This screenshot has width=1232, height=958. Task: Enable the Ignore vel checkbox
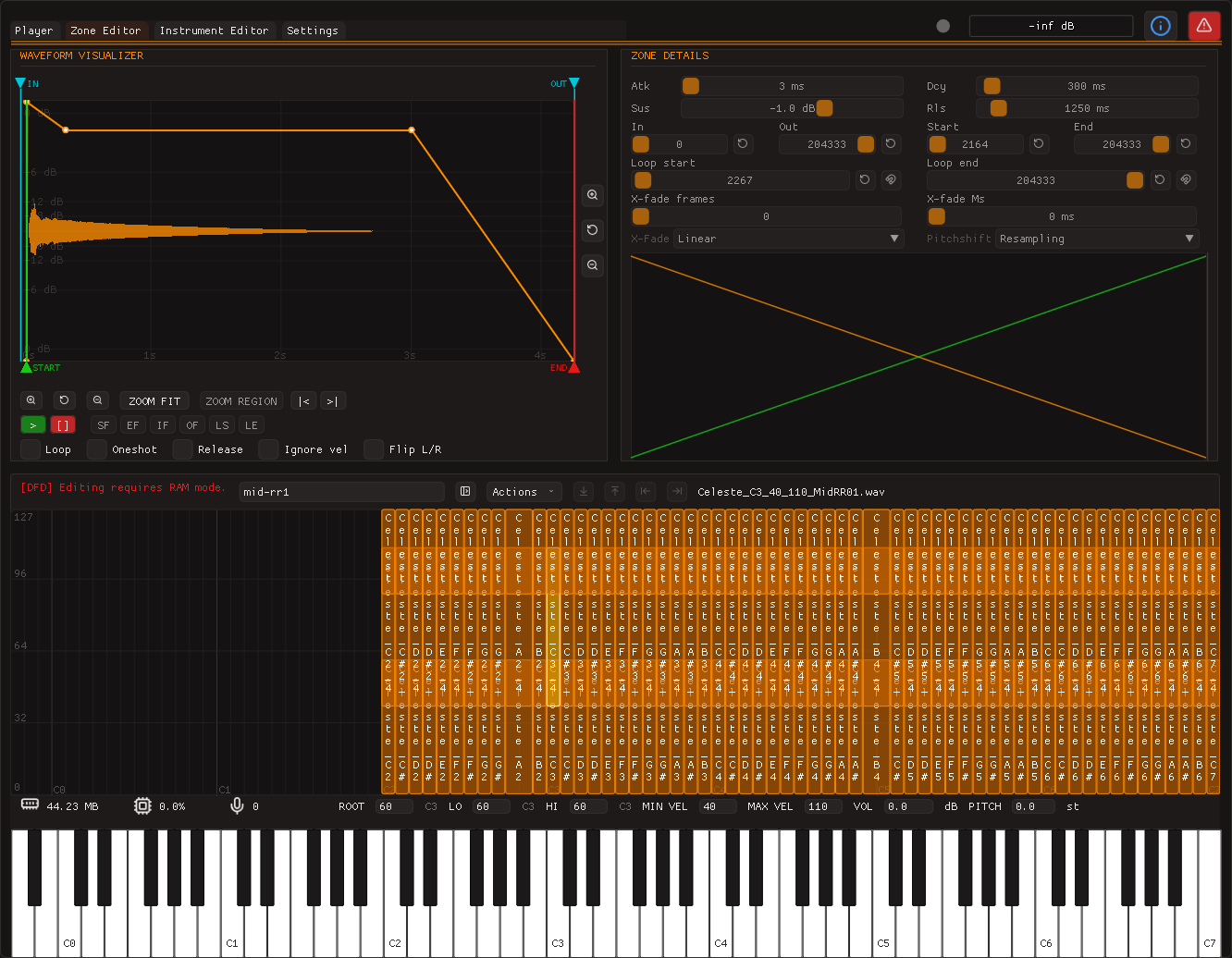(x=269, y=449)
